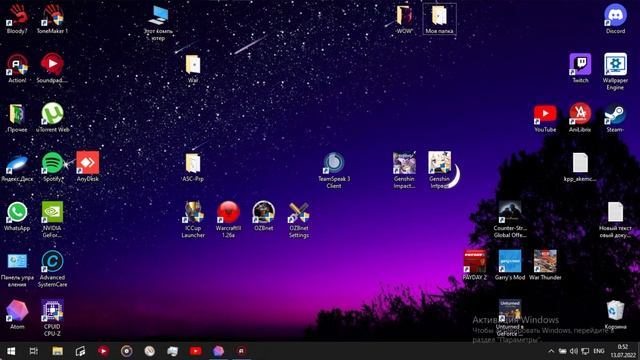Launch Counter-Strike Global Offensive shortcut

tap(510, 219)
